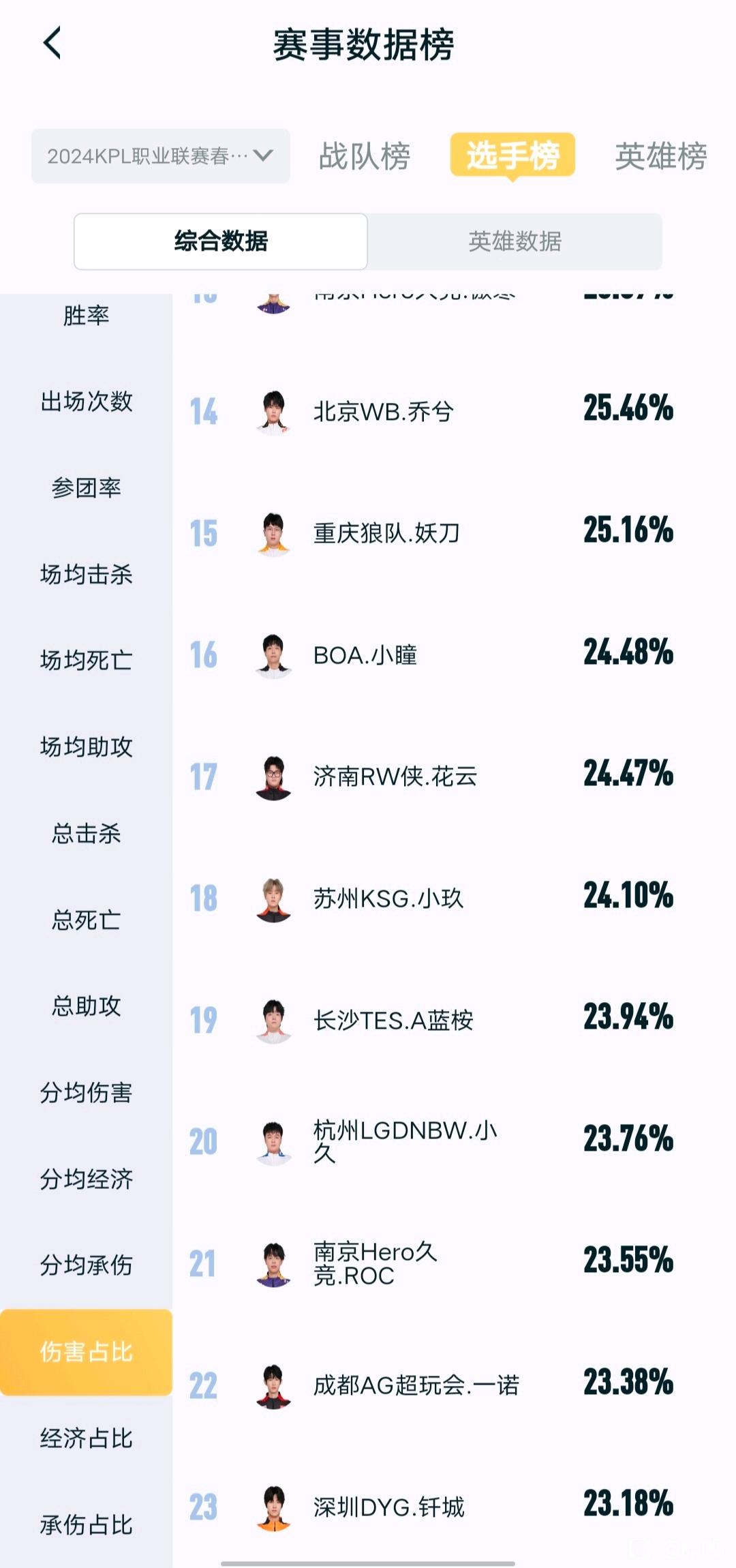Switch to the 英雄榜 tab

click(x=661, y=156)
